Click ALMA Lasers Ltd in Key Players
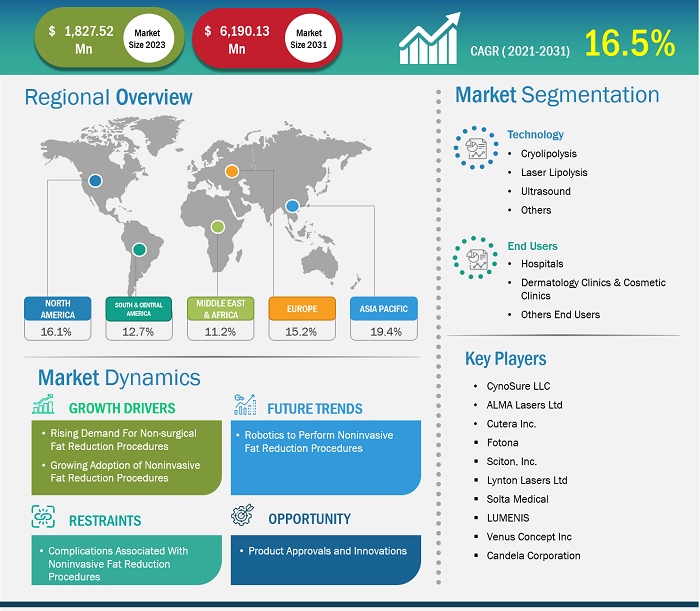 [x=525, y=405]
